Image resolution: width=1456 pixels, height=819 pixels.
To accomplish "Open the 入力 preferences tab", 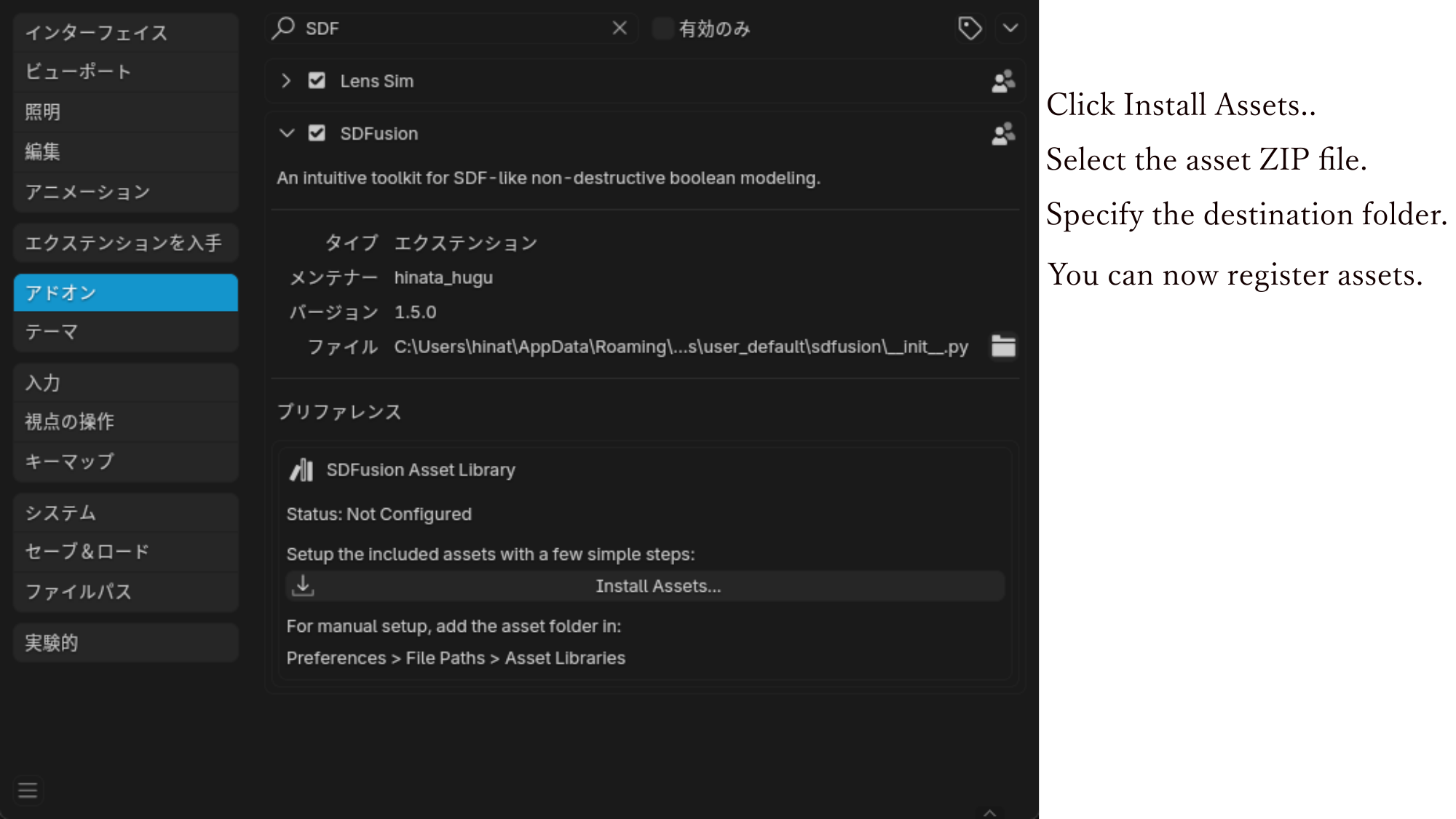I will [x=126, y=383].
